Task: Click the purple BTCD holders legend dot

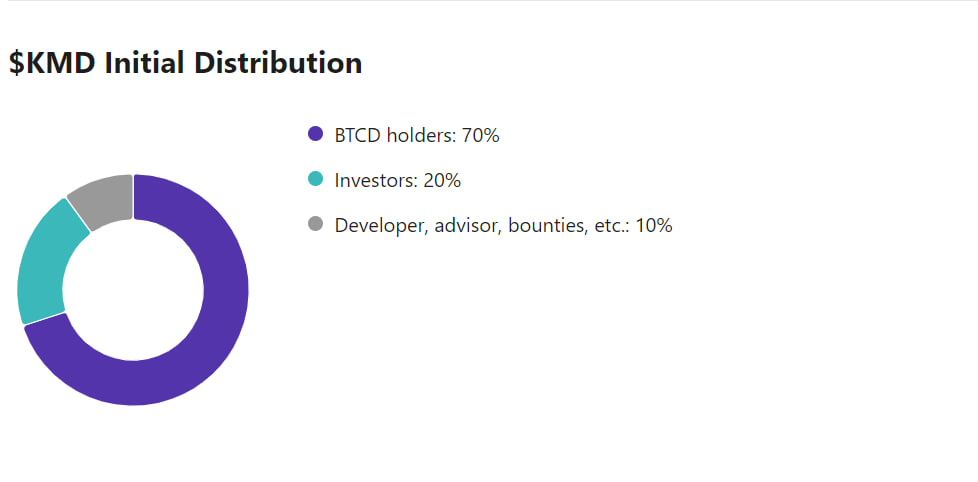Action: pyautogui.click(x=316, y=134)
